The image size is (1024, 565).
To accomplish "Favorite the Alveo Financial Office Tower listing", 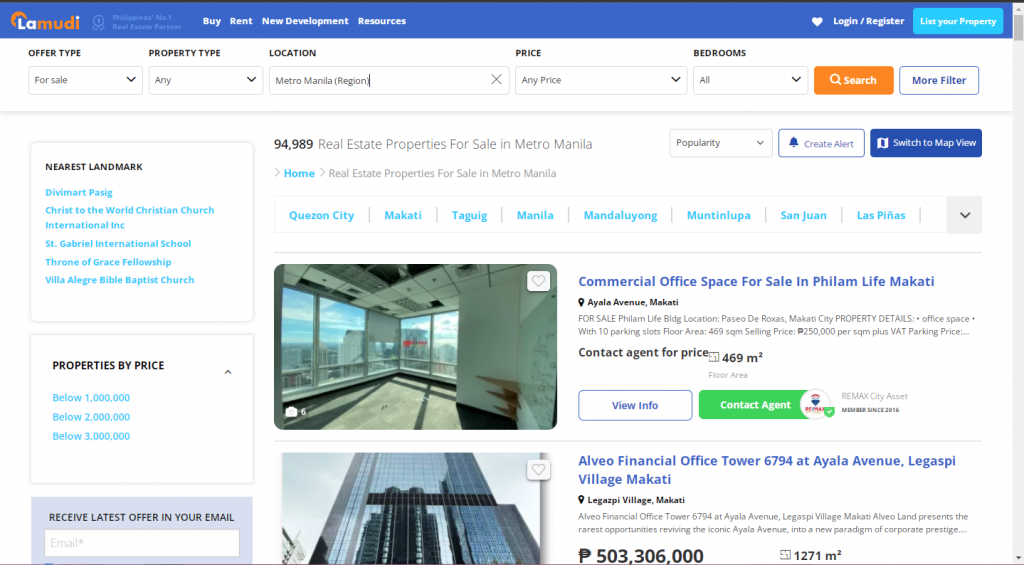I will pos(538,470).
